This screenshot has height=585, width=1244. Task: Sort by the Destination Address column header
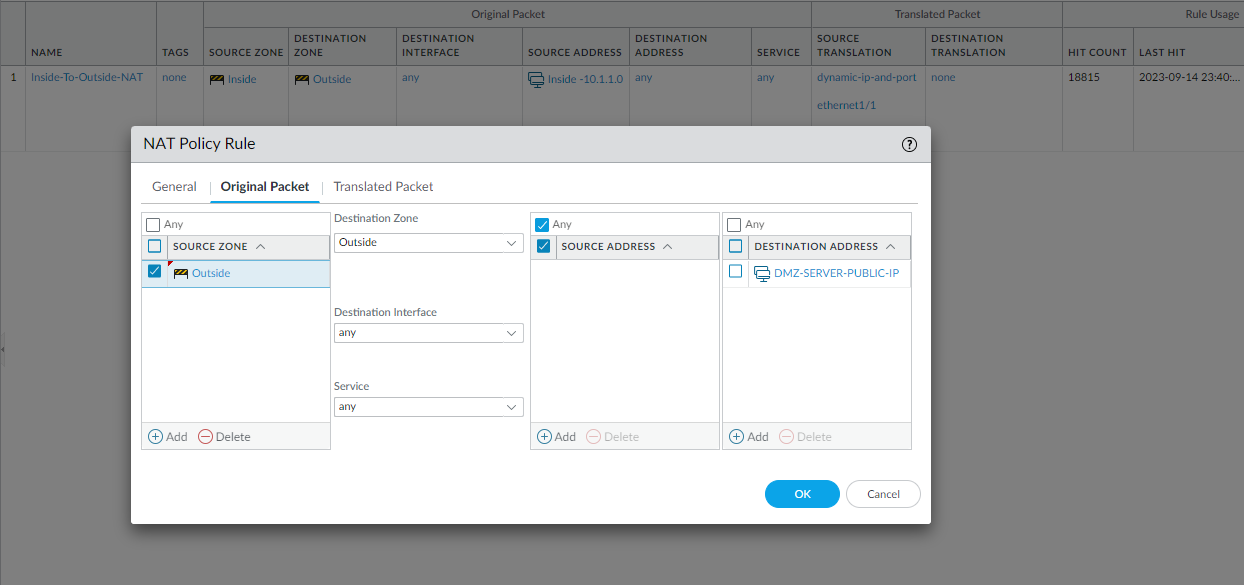(816, 247)
